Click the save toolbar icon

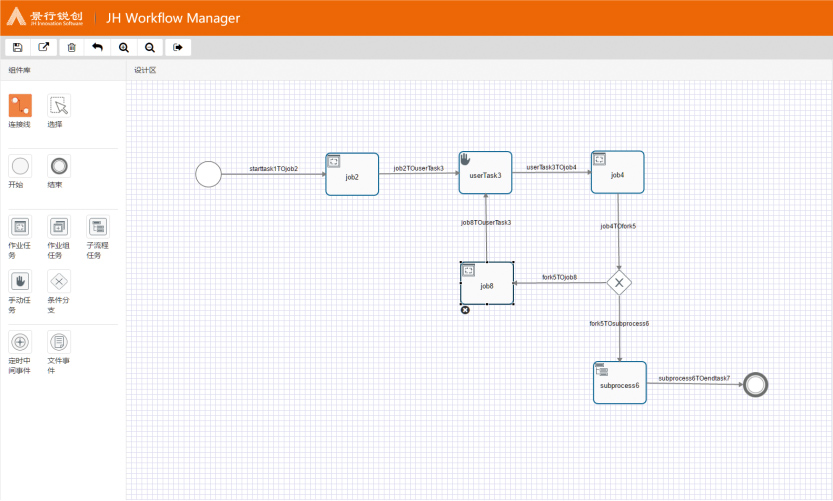17,47
